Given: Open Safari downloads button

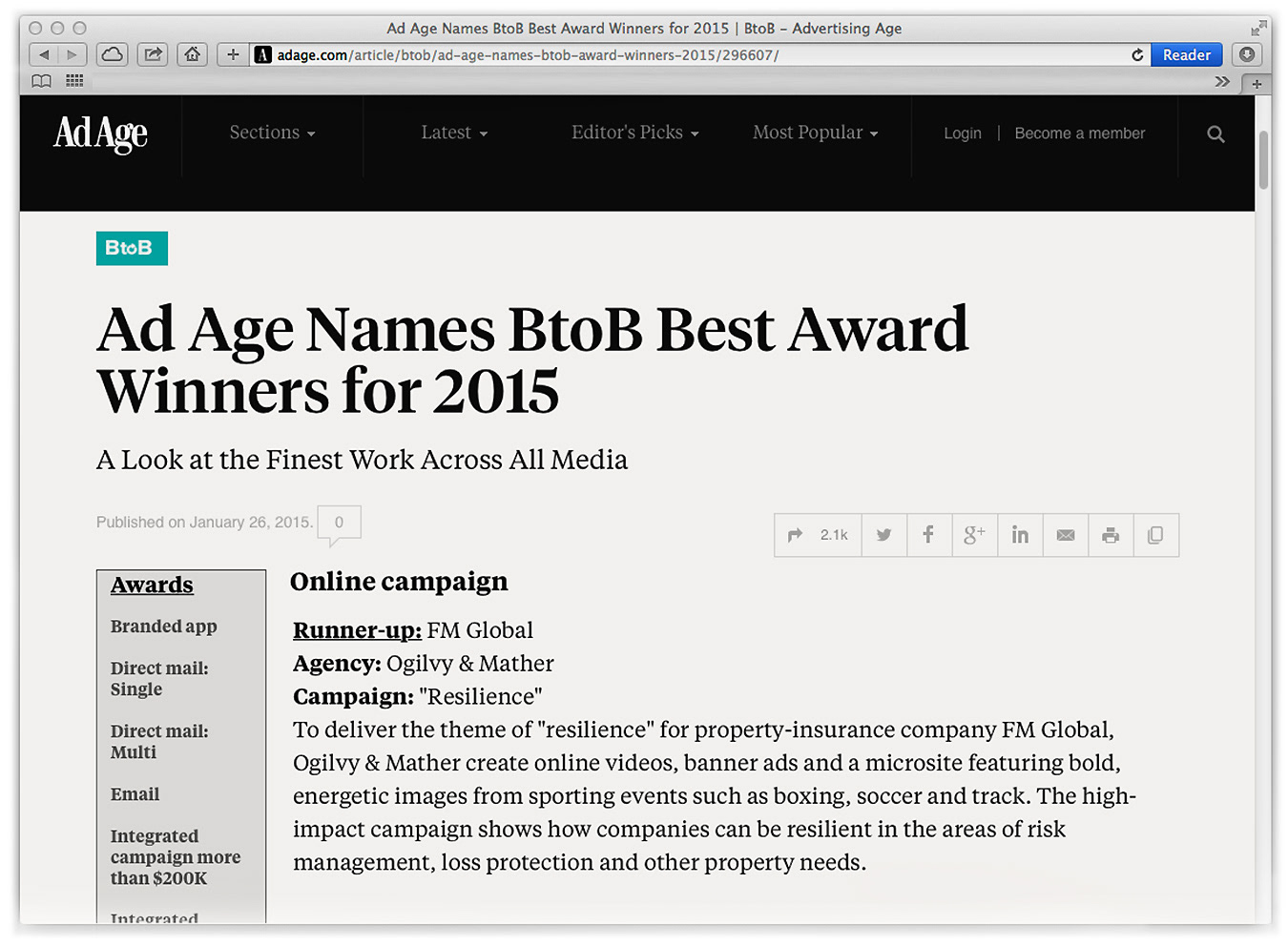Looking at the screenshot, I should [1246, 54].
